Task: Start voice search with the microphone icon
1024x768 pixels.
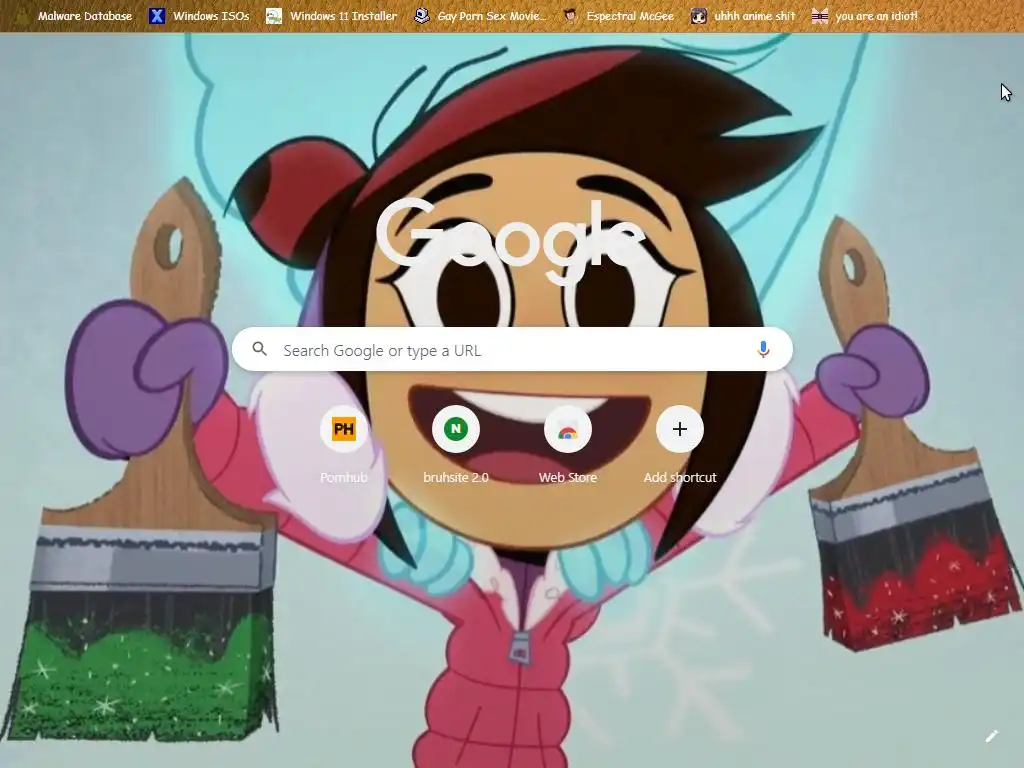Action: pos(763,349)
